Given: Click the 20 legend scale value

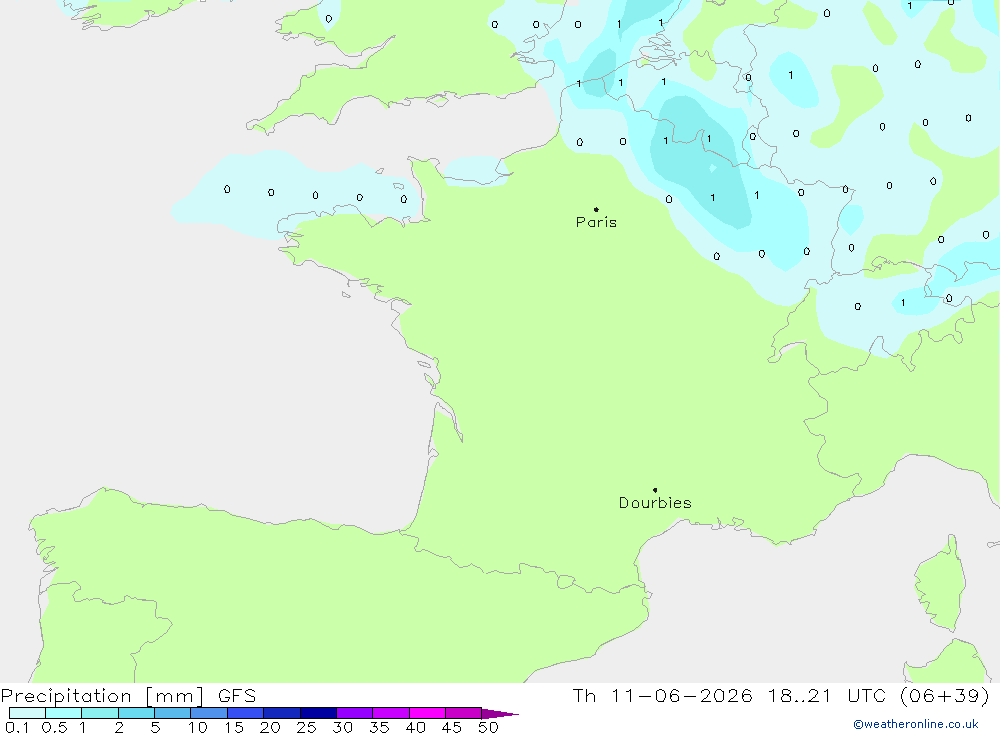Looking at the screenshot, I should (270, 727).
